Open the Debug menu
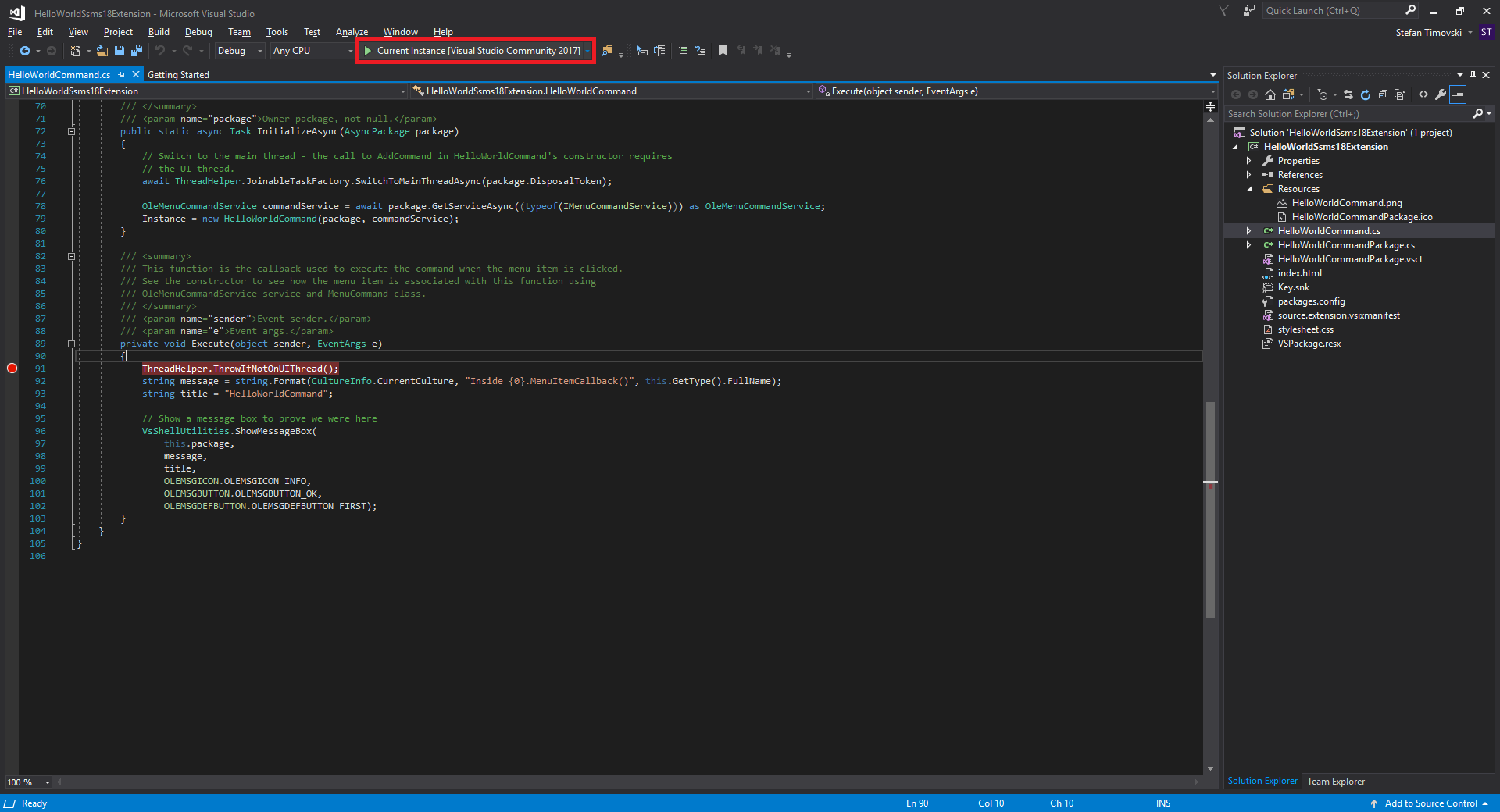Image resolution: width=1500 pixels, height=812 pixels. [198, 32]
